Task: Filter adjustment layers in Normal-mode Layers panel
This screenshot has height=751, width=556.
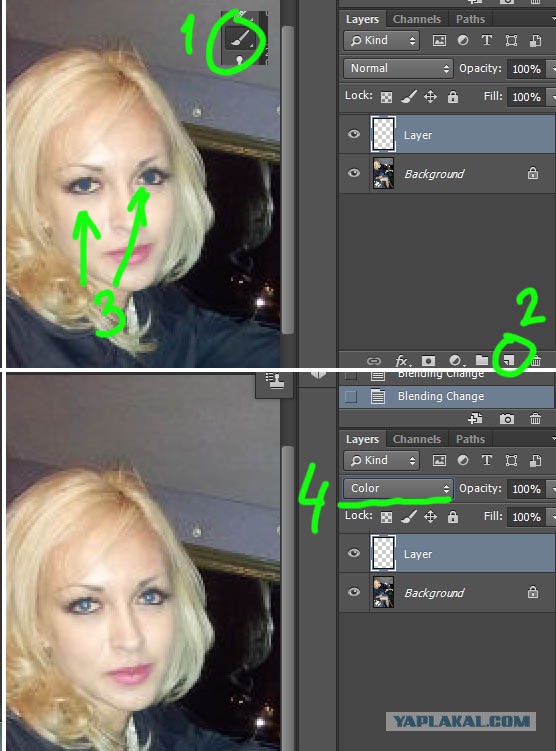Action: tap(463, 41)
